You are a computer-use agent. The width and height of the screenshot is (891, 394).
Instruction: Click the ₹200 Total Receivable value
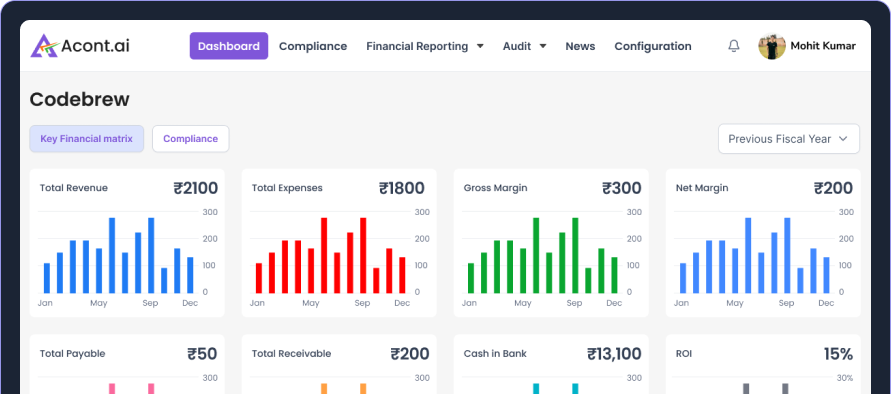410,354
